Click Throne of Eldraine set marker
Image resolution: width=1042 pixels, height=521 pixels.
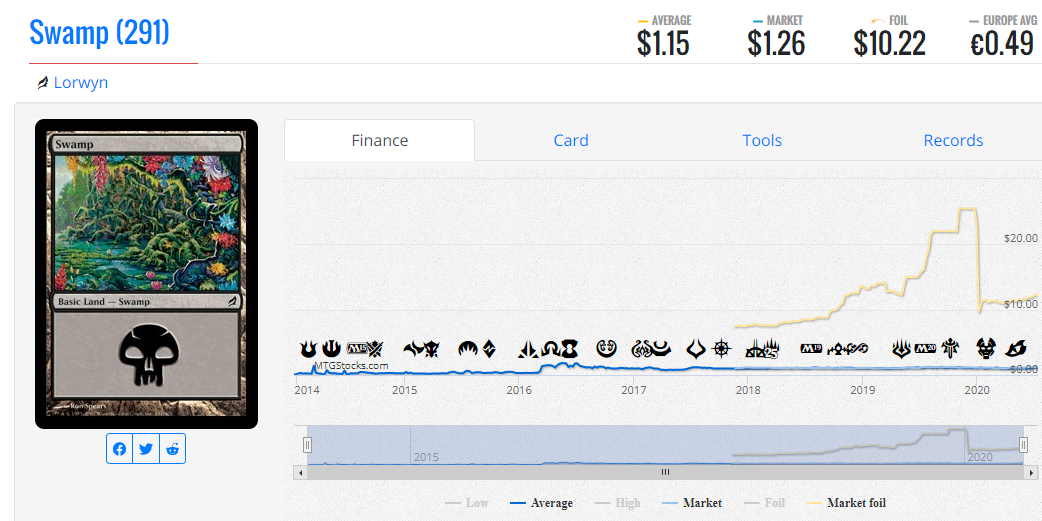point(950,348)
